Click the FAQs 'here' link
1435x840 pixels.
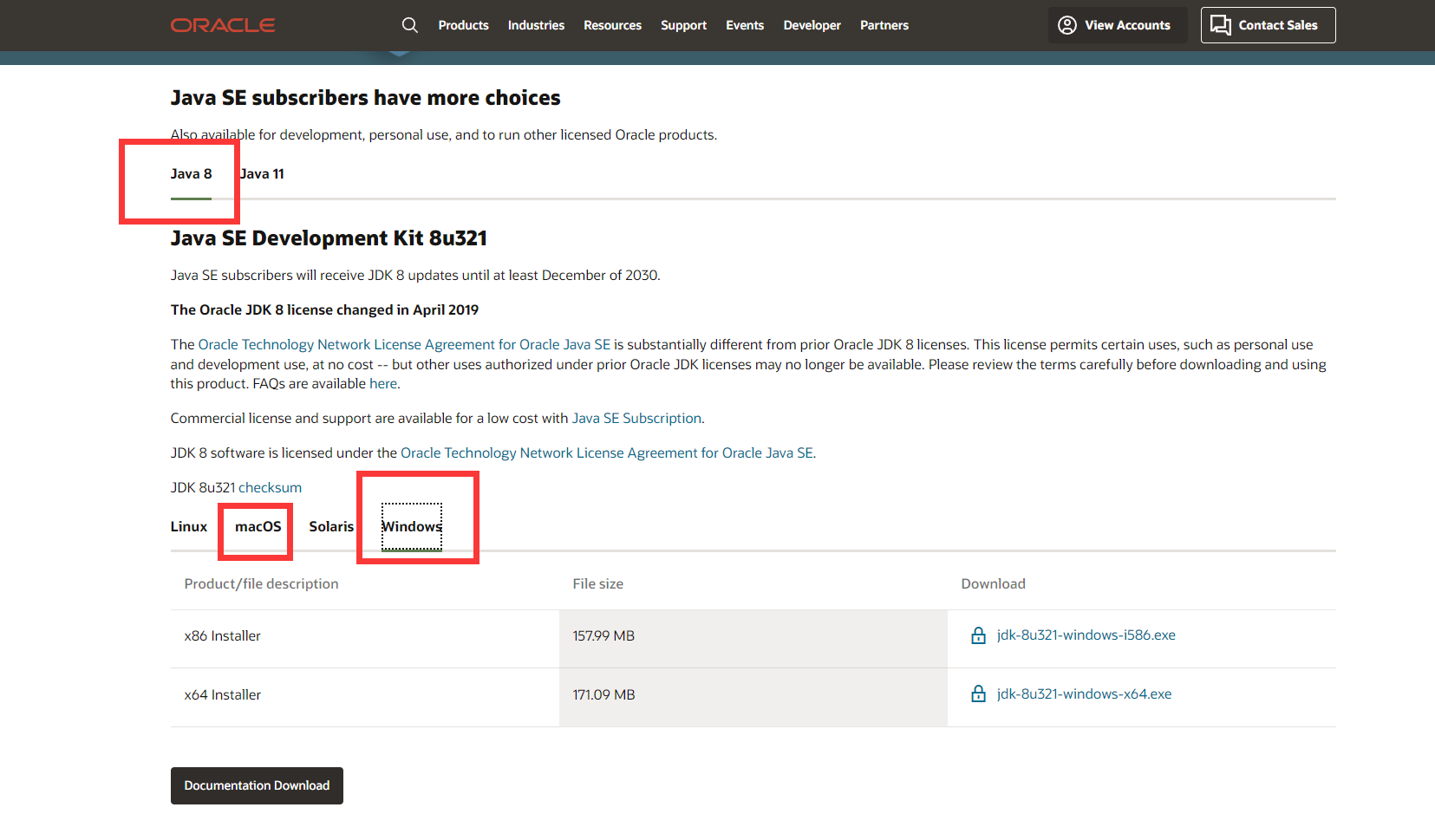(x=383, y=384)
